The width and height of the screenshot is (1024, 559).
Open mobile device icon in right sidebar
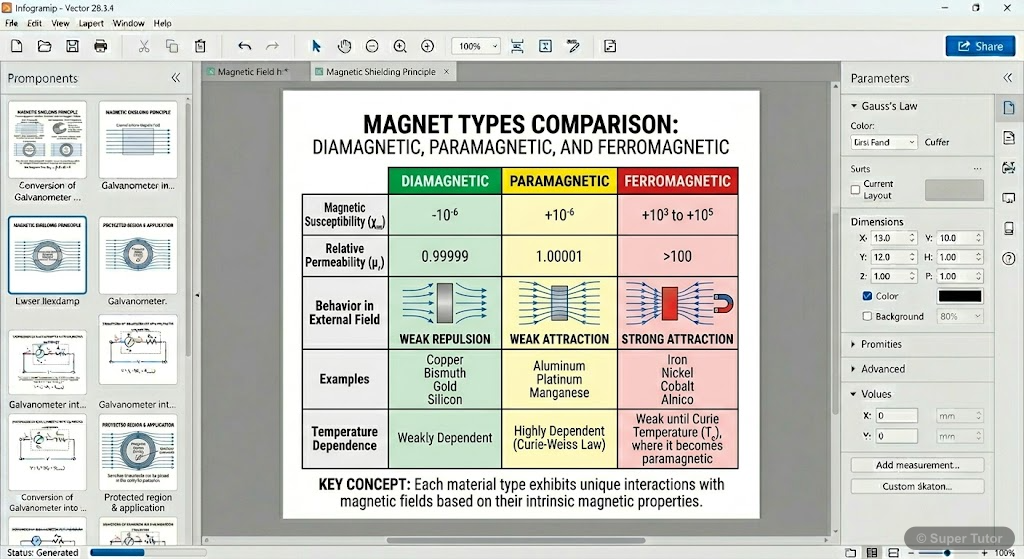pyautogui.click(x=1009, y=229)
